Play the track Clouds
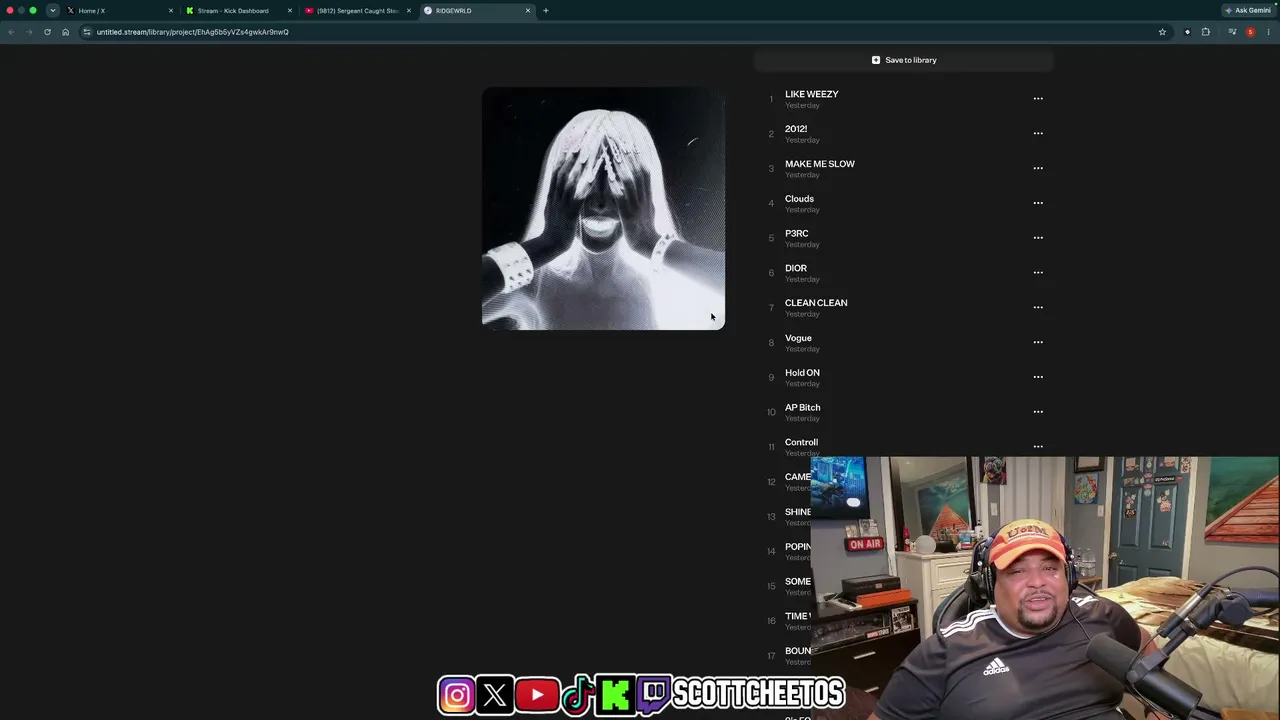Image resolution: width=1280 pixels, height=720 pixels. click(x=799, y=199)
